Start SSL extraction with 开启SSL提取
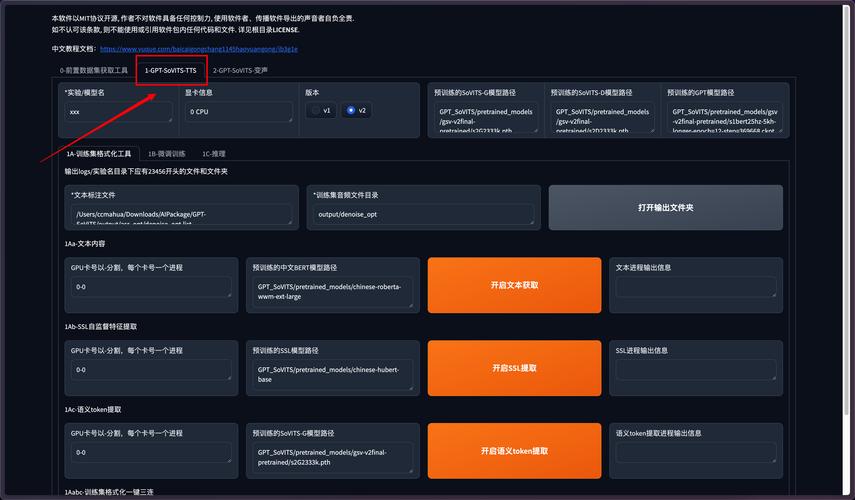The width and height of the screenshot is (855, 500). 514,368
